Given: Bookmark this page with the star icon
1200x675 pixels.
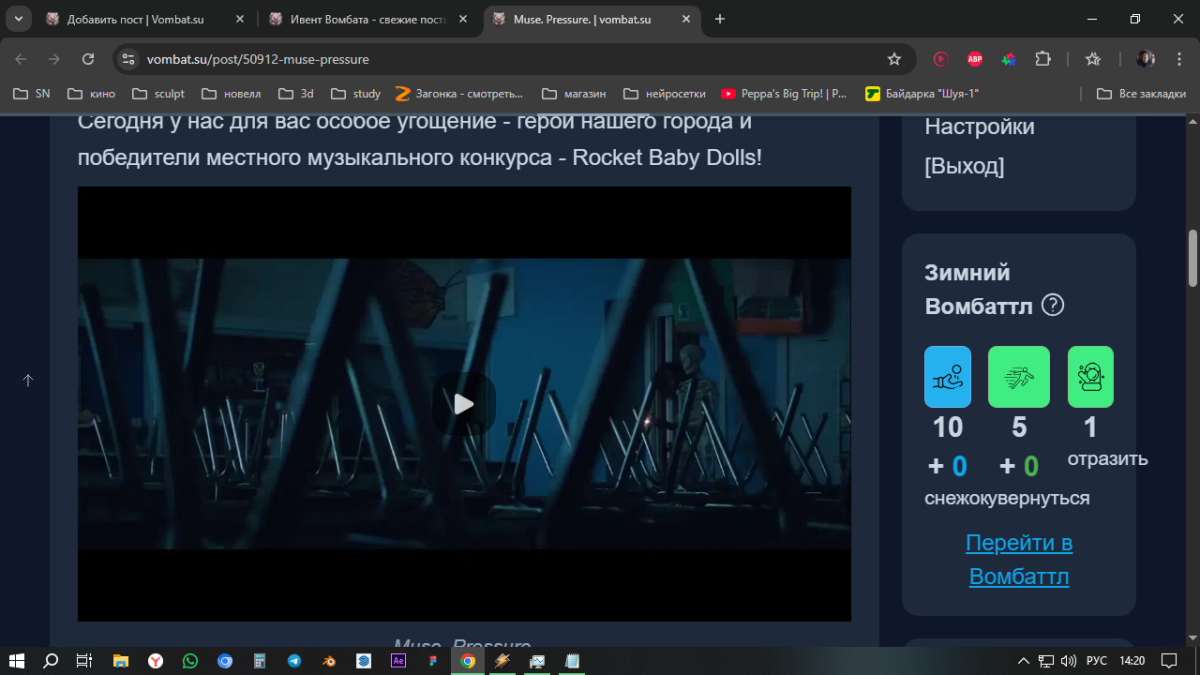Looking at the screenshot, I should point(894,59).
